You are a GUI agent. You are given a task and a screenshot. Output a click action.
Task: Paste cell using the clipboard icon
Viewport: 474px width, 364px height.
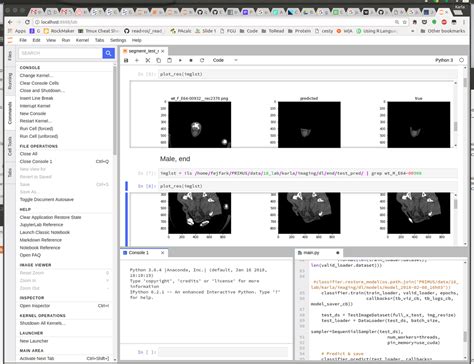(x=169, y=60)
